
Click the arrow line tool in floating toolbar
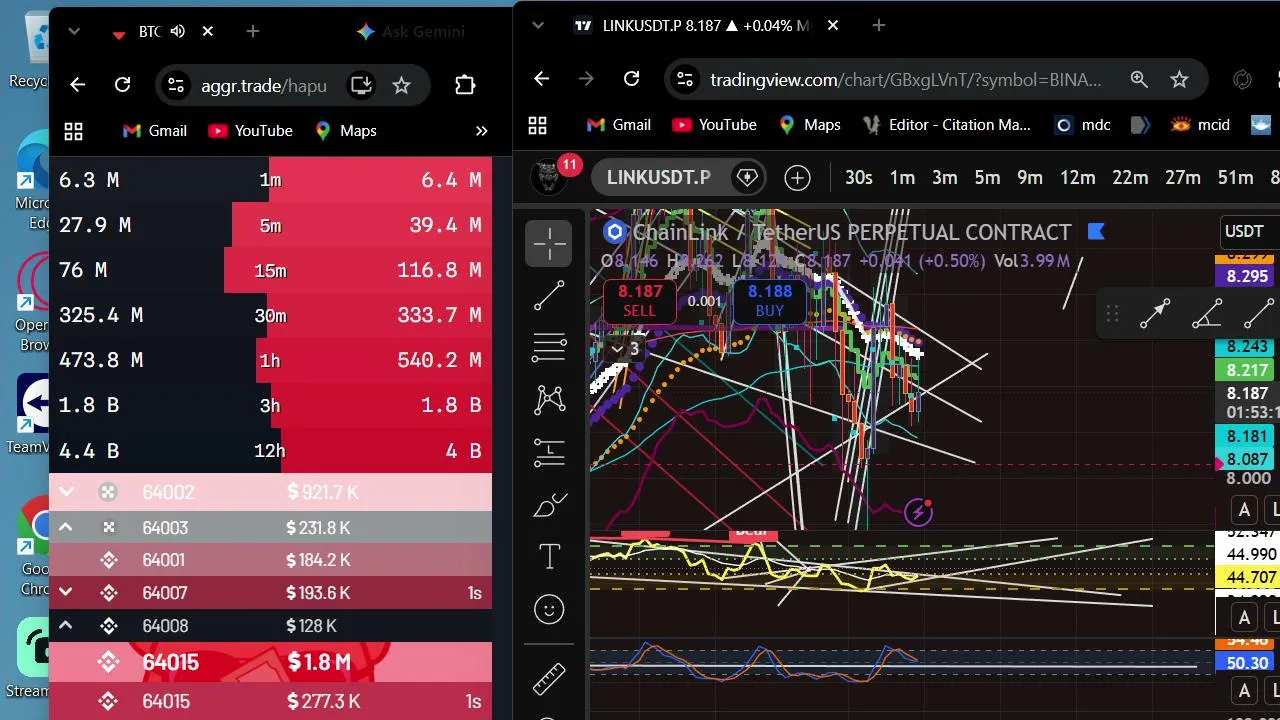tap(1155, 314)
